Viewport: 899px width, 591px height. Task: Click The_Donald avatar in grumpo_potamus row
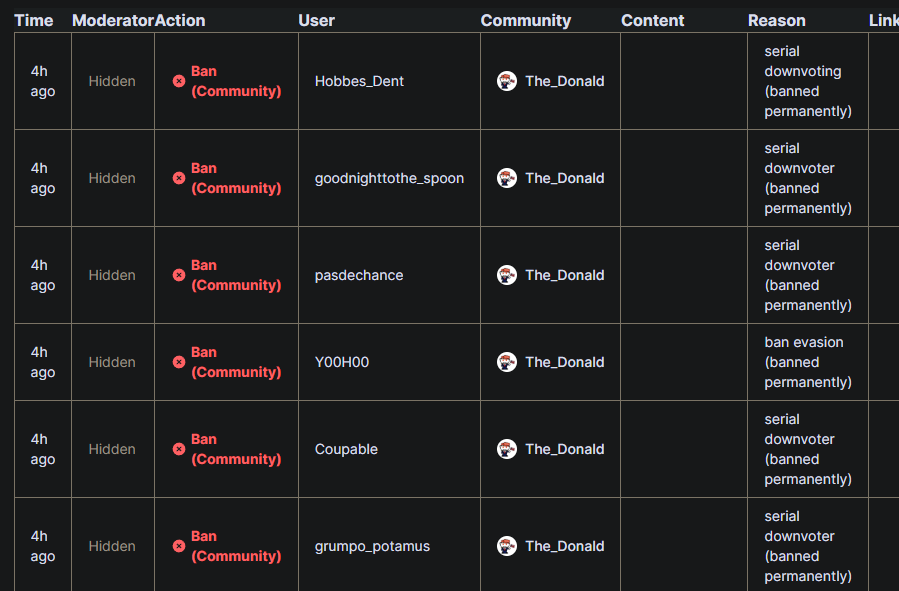pos(507,546)
